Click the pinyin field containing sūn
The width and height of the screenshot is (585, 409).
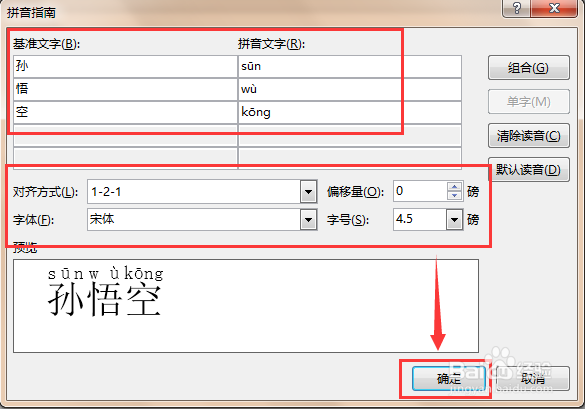click(x=350, y=66)
